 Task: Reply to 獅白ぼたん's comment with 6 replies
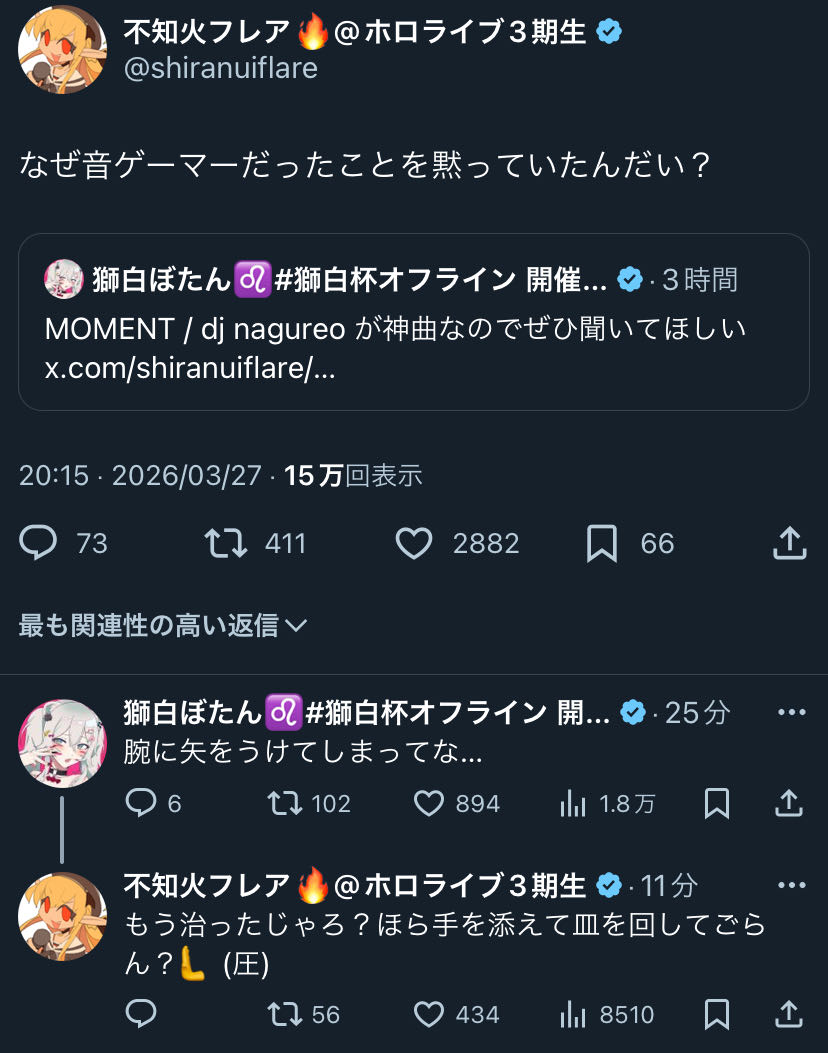(141, 803)
